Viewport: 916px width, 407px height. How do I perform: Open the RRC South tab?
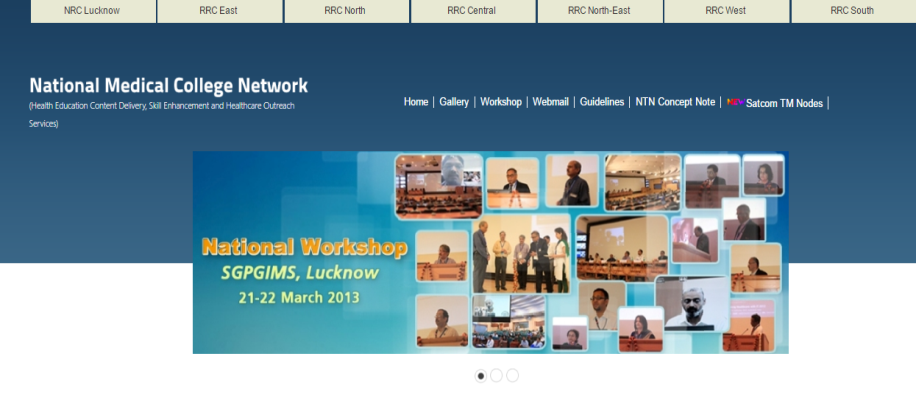pos(852,11)
